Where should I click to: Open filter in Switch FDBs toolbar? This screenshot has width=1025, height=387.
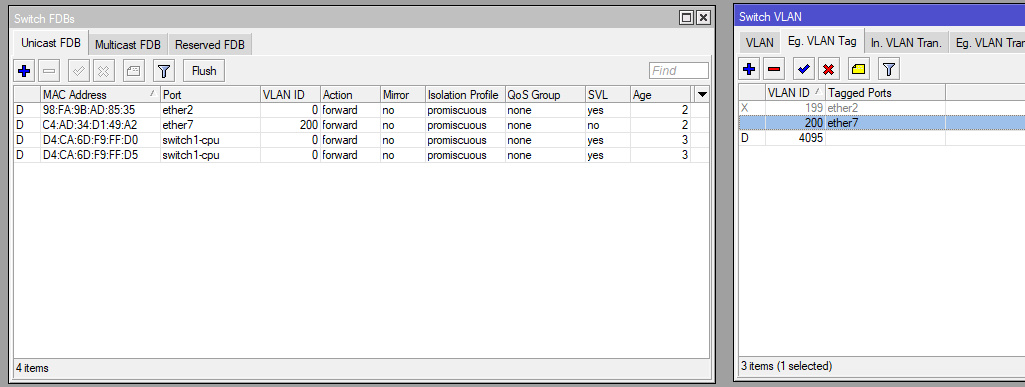[163, 71]
